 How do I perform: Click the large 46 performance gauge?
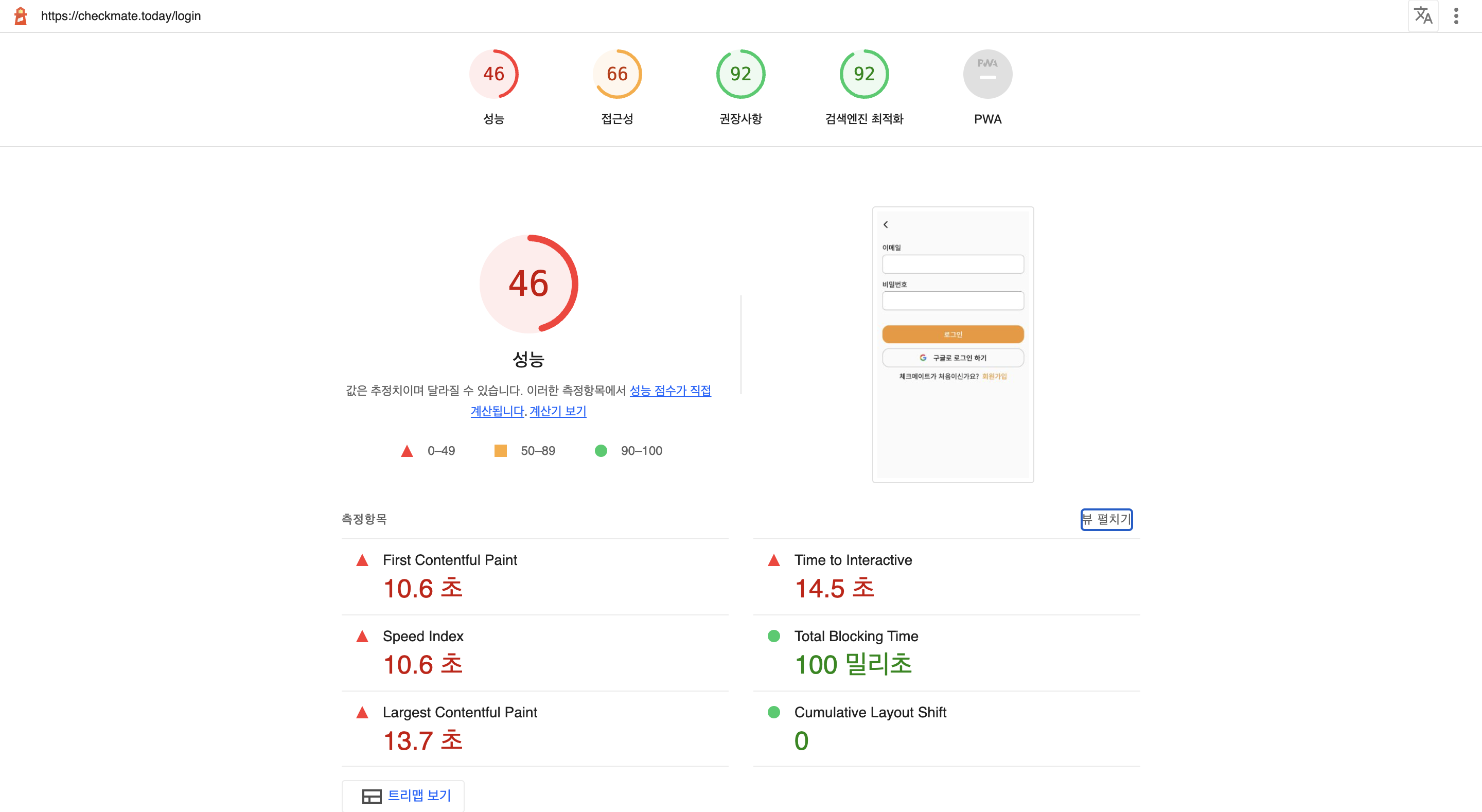[528, 284]
